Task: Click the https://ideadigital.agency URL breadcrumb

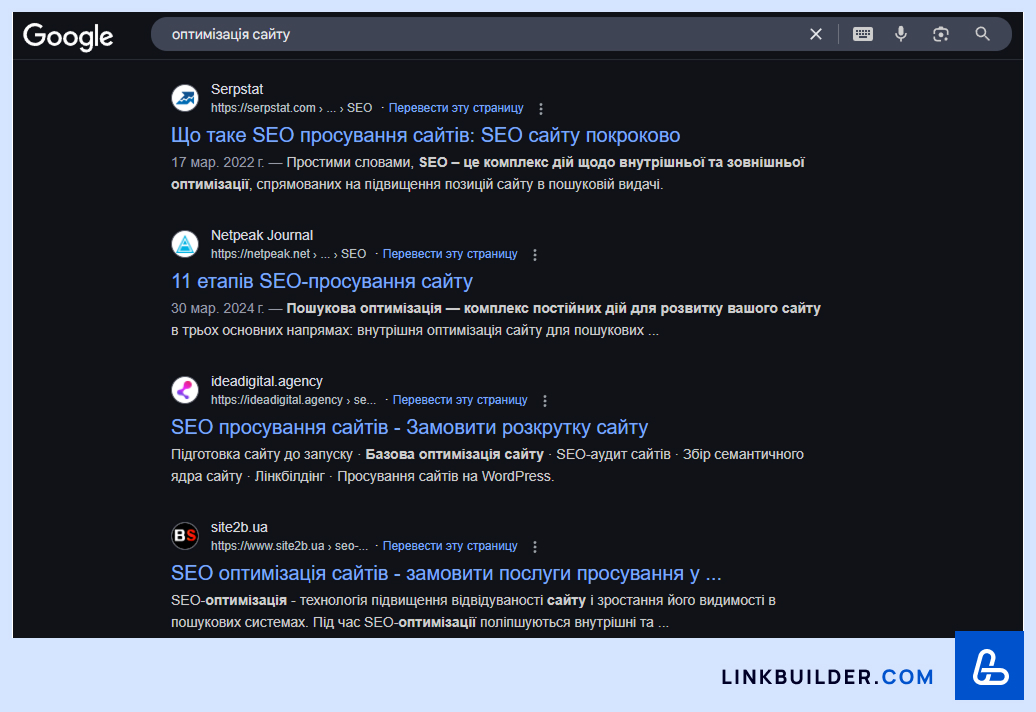Action: point(293,400)
